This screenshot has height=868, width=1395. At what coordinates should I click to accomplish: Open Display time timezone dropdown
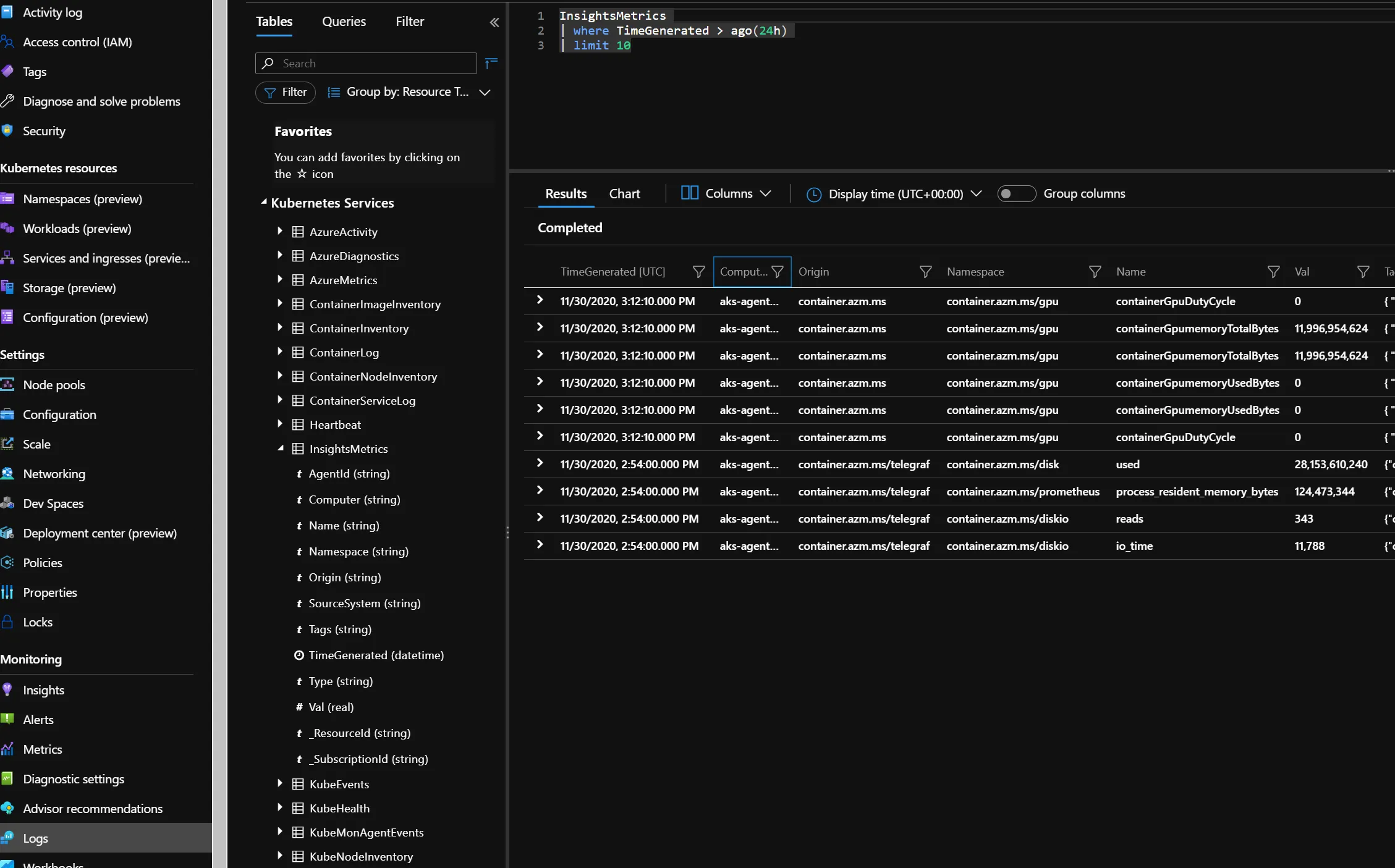point(894,194)
